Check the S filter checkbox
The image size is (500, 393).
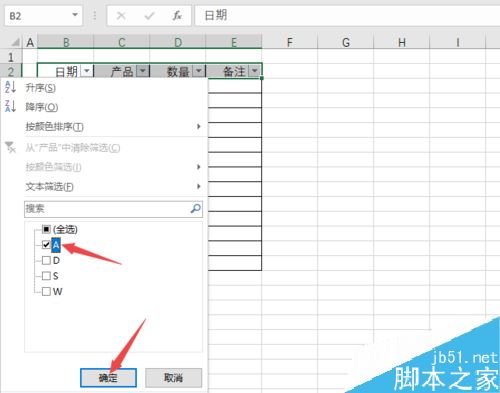[x=46, y=276]
